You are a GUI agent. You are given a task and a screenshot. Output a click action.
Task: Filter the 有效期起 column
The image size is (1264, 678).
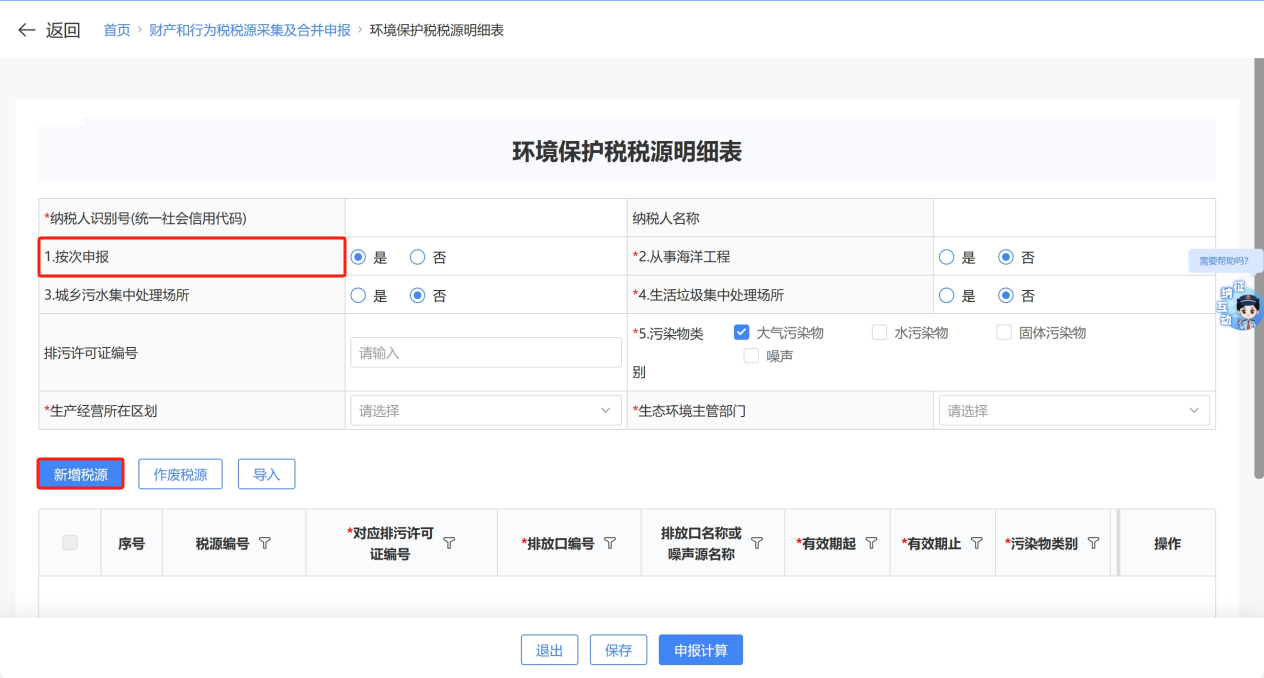(x=871, y=543)
